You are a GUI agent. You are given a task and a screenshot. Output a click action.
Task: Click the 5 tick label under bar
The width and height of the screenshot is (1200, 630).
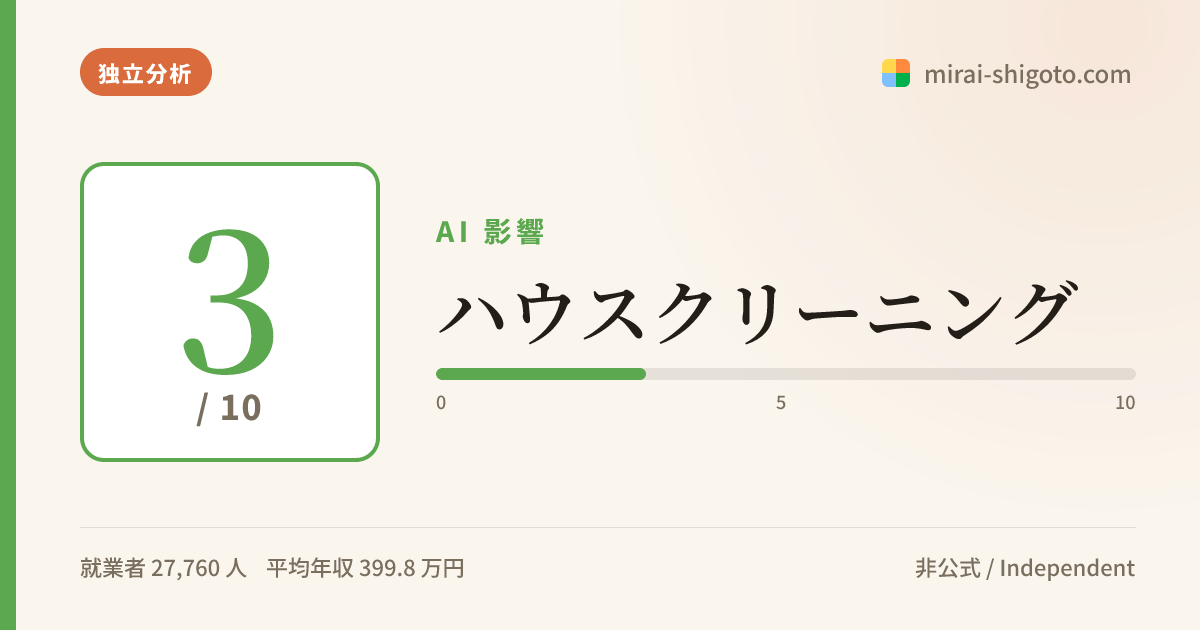(x=781, y=403)
